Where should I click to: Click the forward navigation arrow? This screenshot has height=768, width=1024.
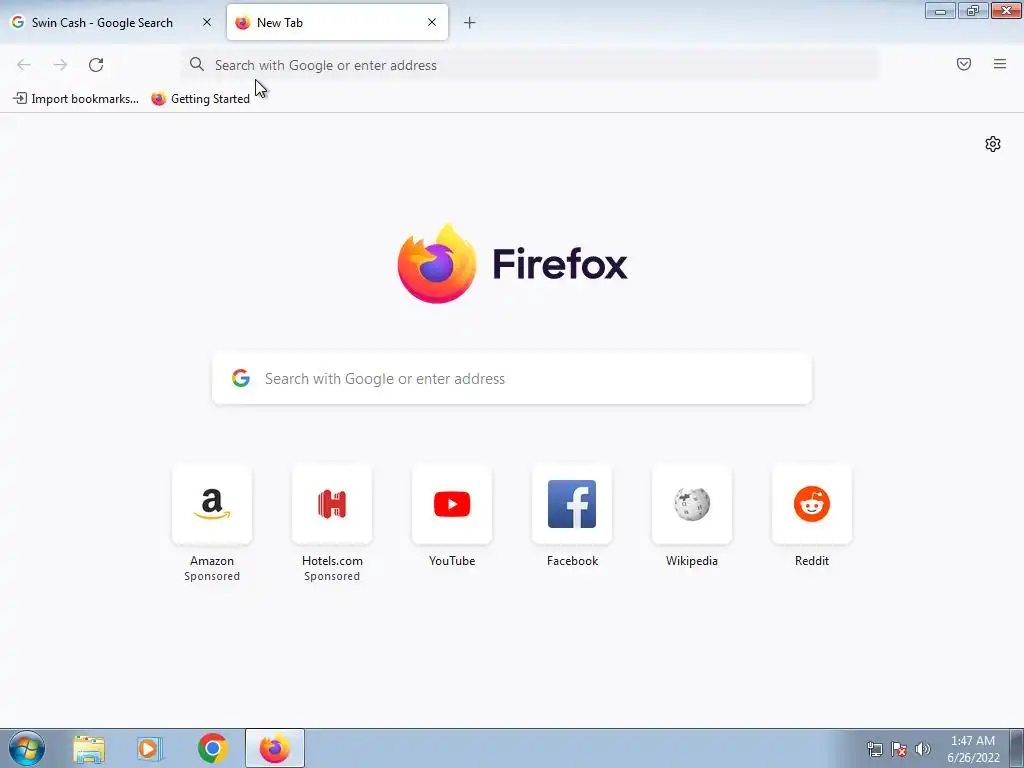click(60, 65)
